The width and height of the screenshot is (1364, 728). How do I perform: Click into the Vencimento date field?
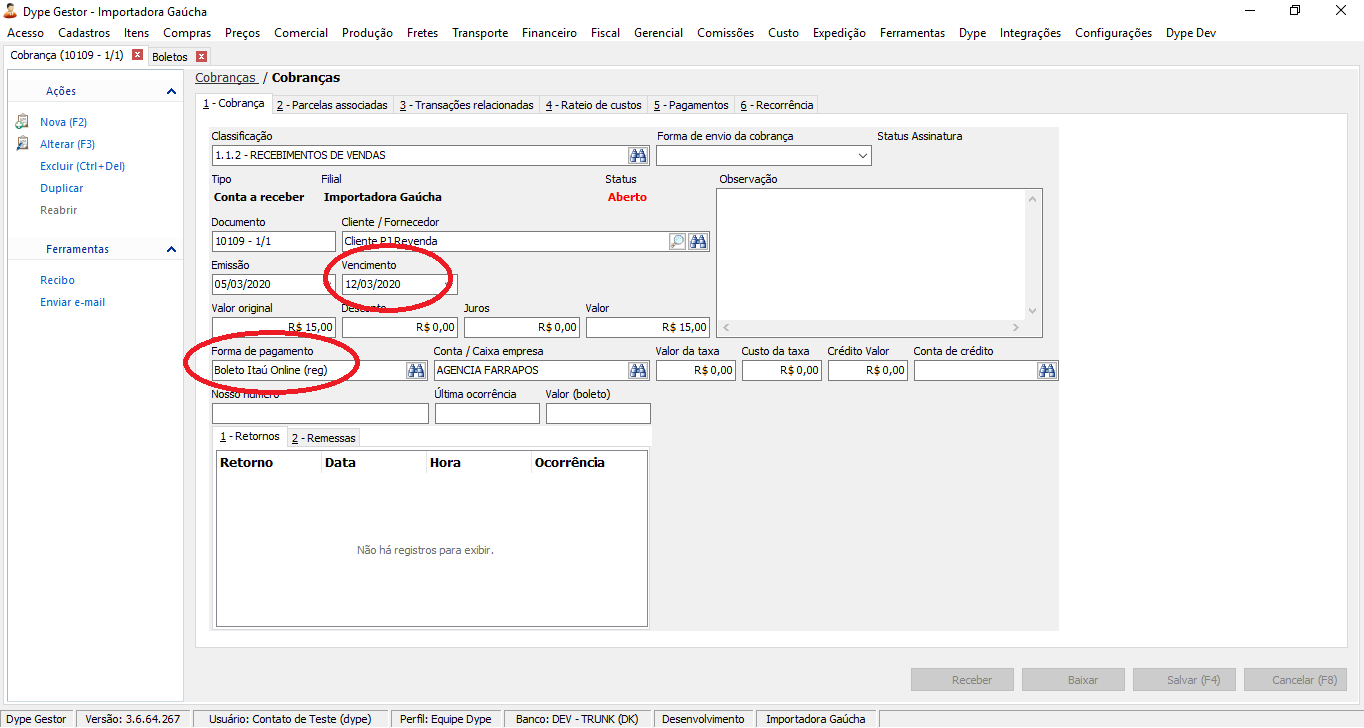click(x=400, y=284)
